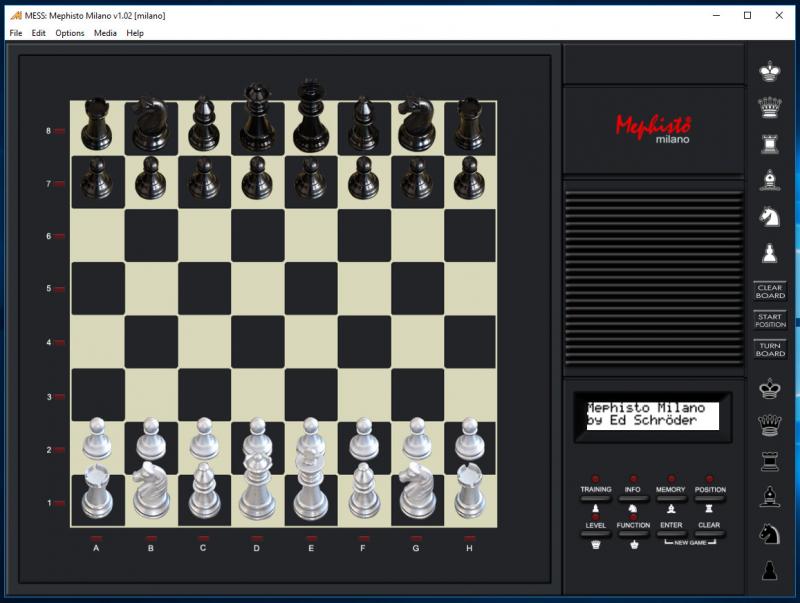This screenshot has height=603, width=800.
Task: Open the Edit menu dropdown
Action: (39, 33)
